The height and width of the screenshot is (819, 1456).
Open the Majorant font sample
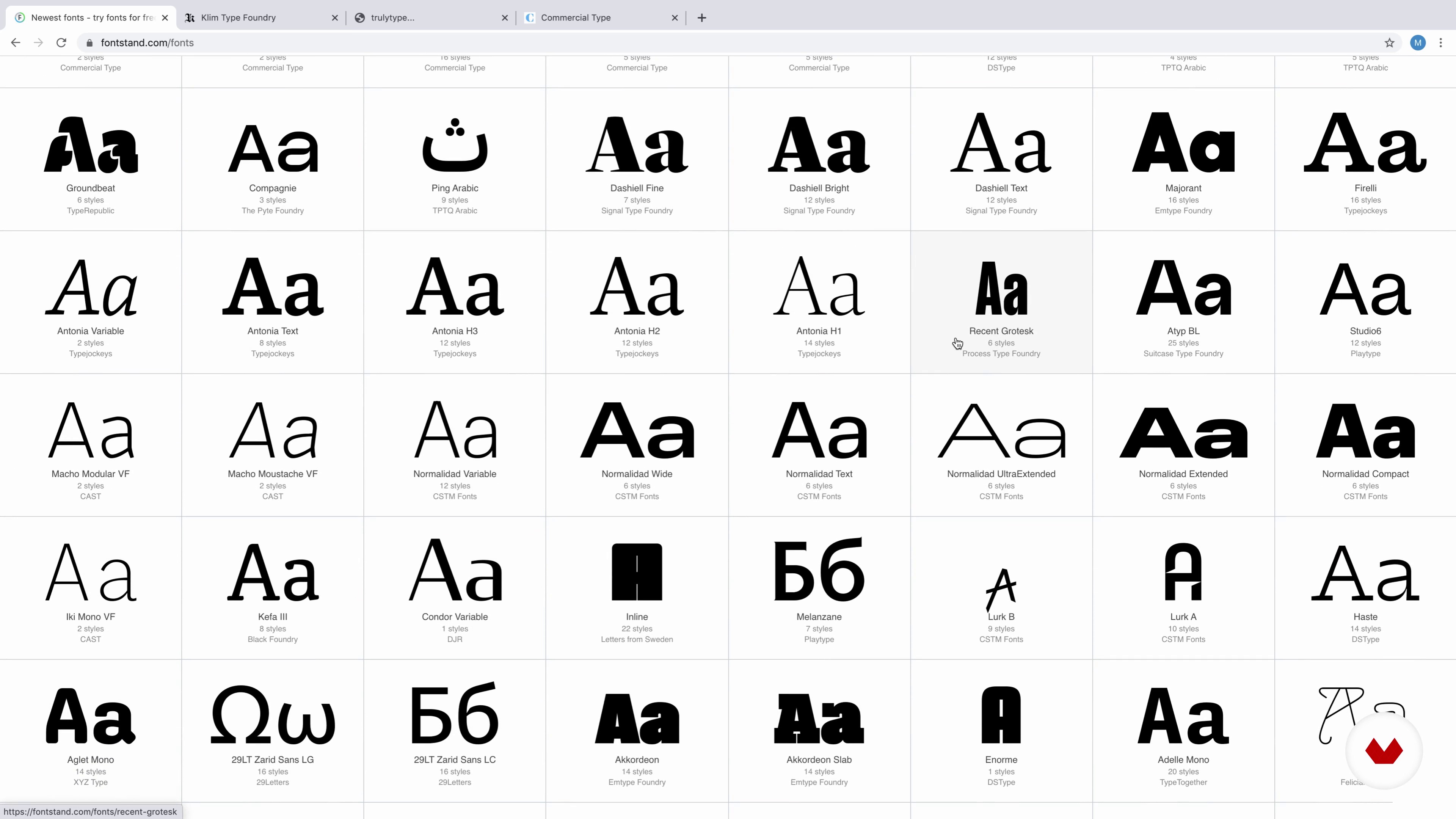tap(1183, 143)
